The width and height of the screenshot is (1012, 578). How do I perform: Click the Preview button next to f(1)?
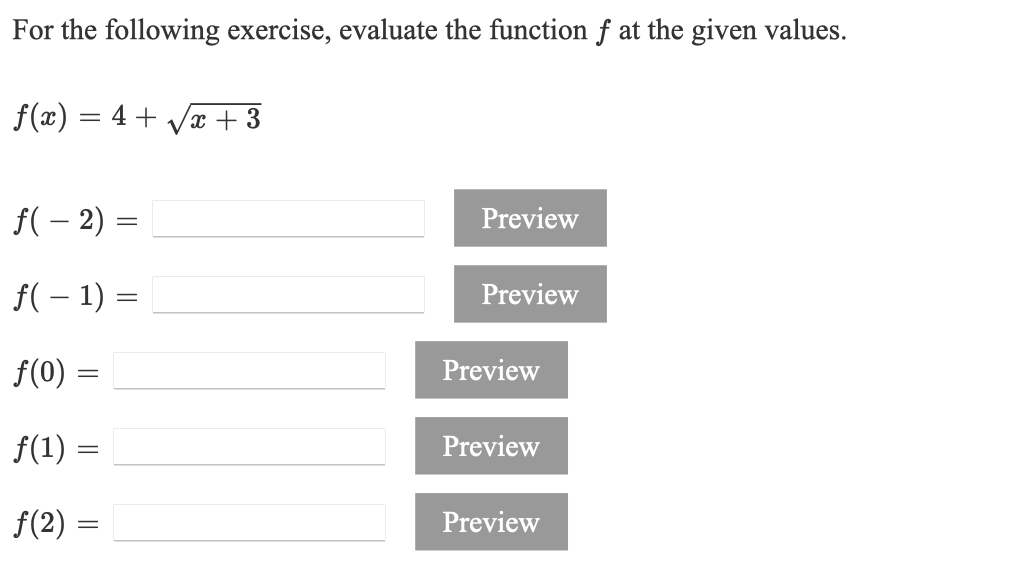[490, 446]
